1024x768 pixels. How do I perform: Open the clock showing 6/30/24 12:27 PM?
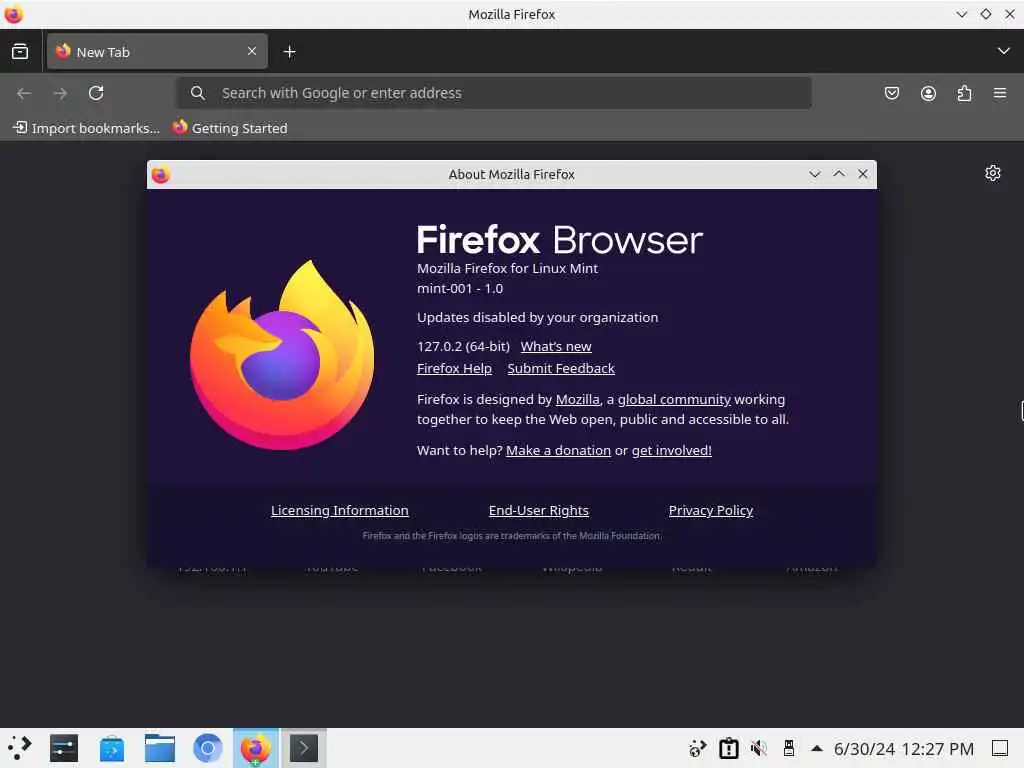pos(904,748)
